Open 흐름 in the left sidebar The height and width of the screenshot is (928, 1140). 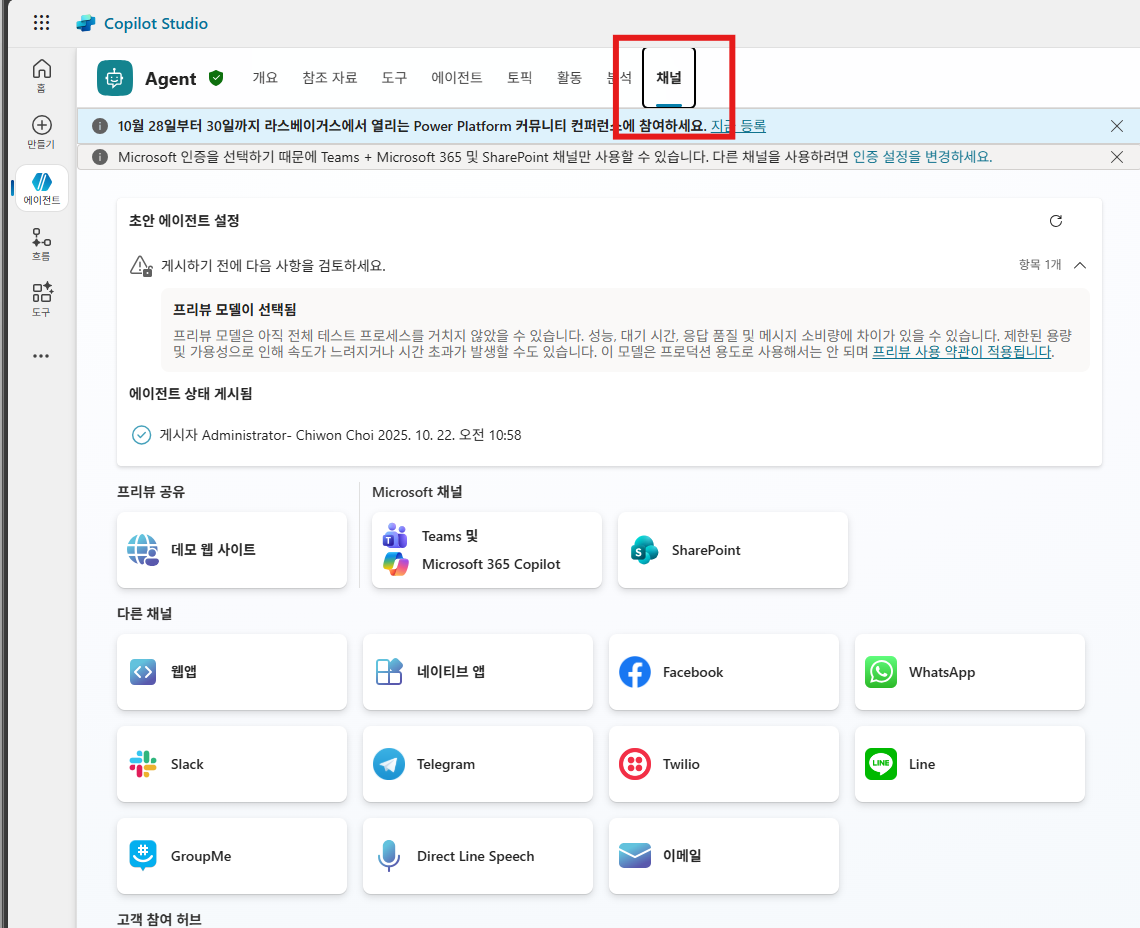[x=41, y=244]
